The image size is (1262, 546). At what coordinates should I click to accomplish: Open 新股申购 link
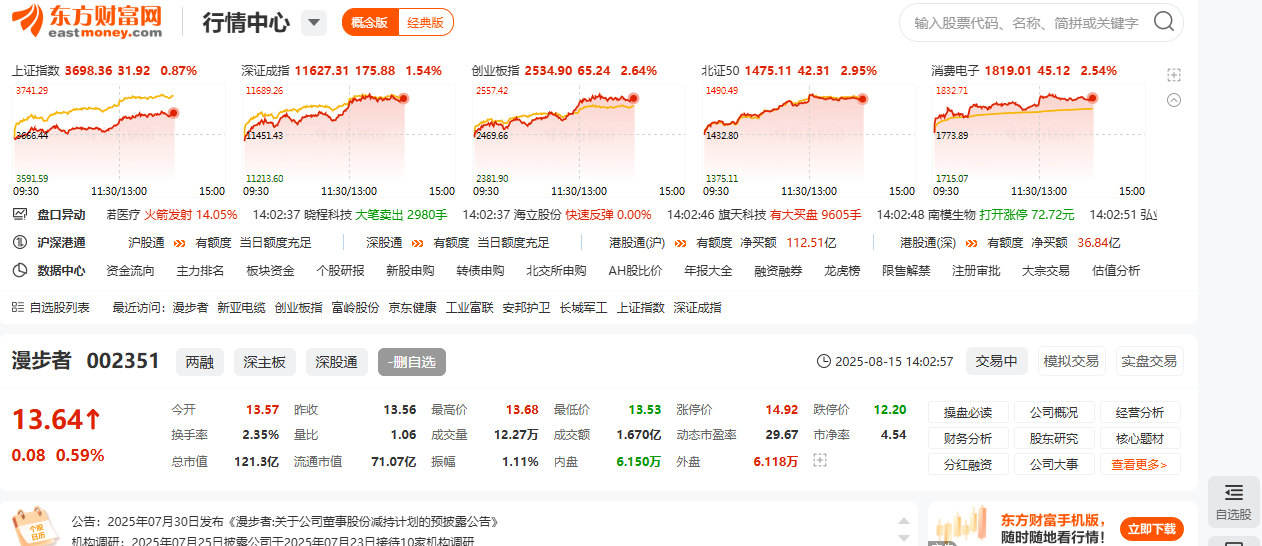tap(410, 270)
